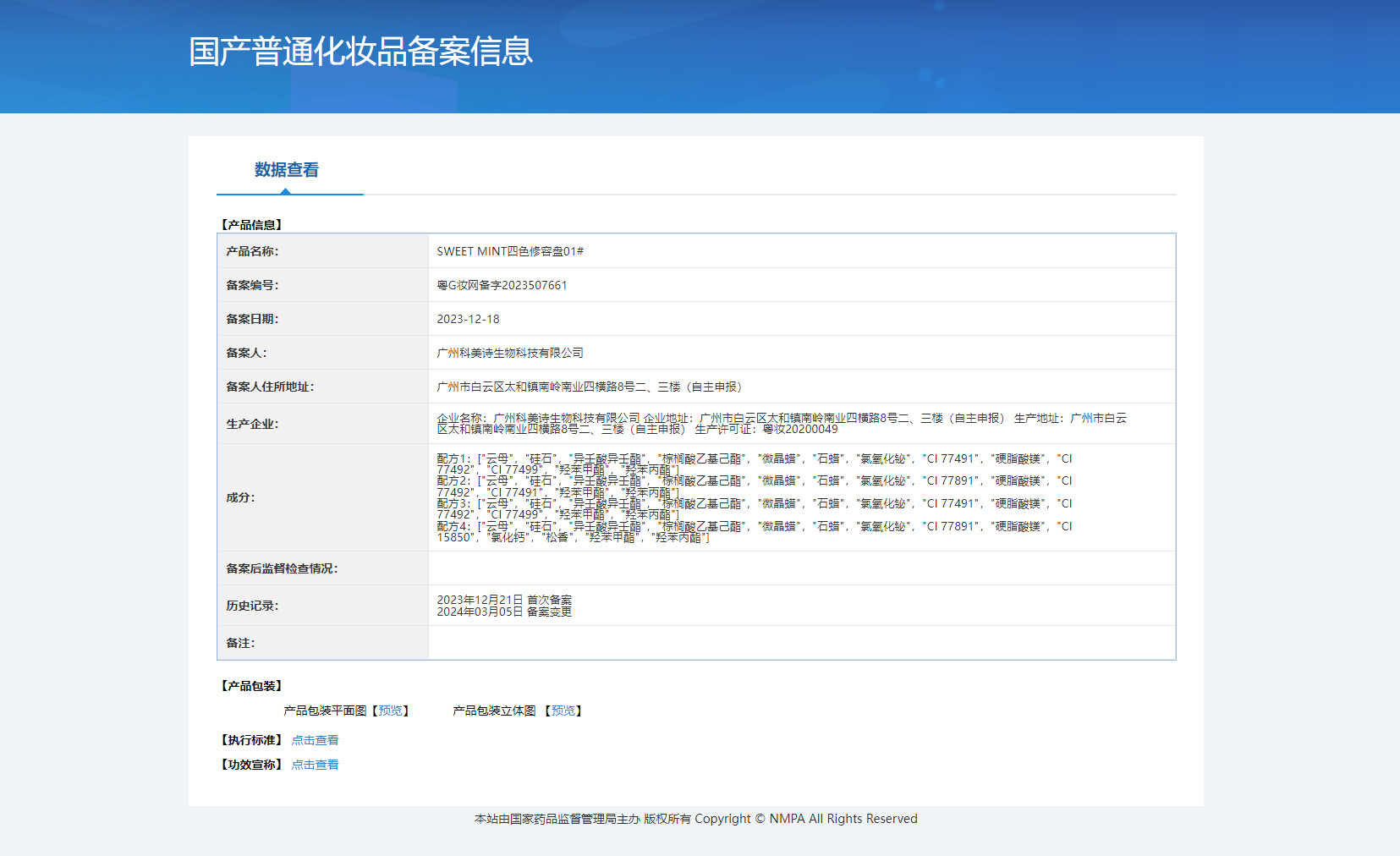This screenshot has height=856, width=1400.
Task: Open 预览 link for 产品包装立体图
Action: pyautogui.click(x=563, y=711)
